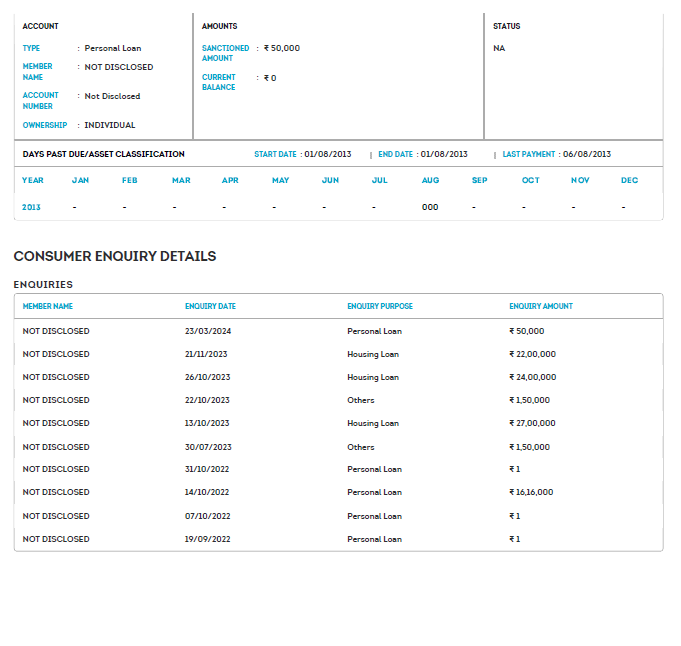Screen dimensions: 681x646
Task: Click the Days Past Due/Asset Classification heading
Action: click(x=104, y=154)
